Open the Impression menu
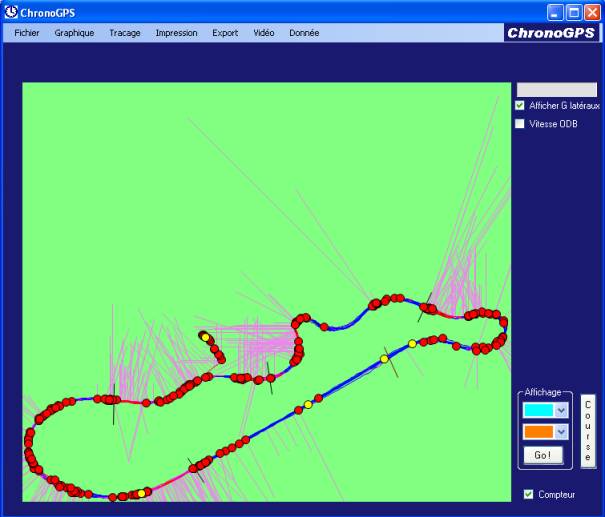Viewport: 605px width, 517px height. 176,33
